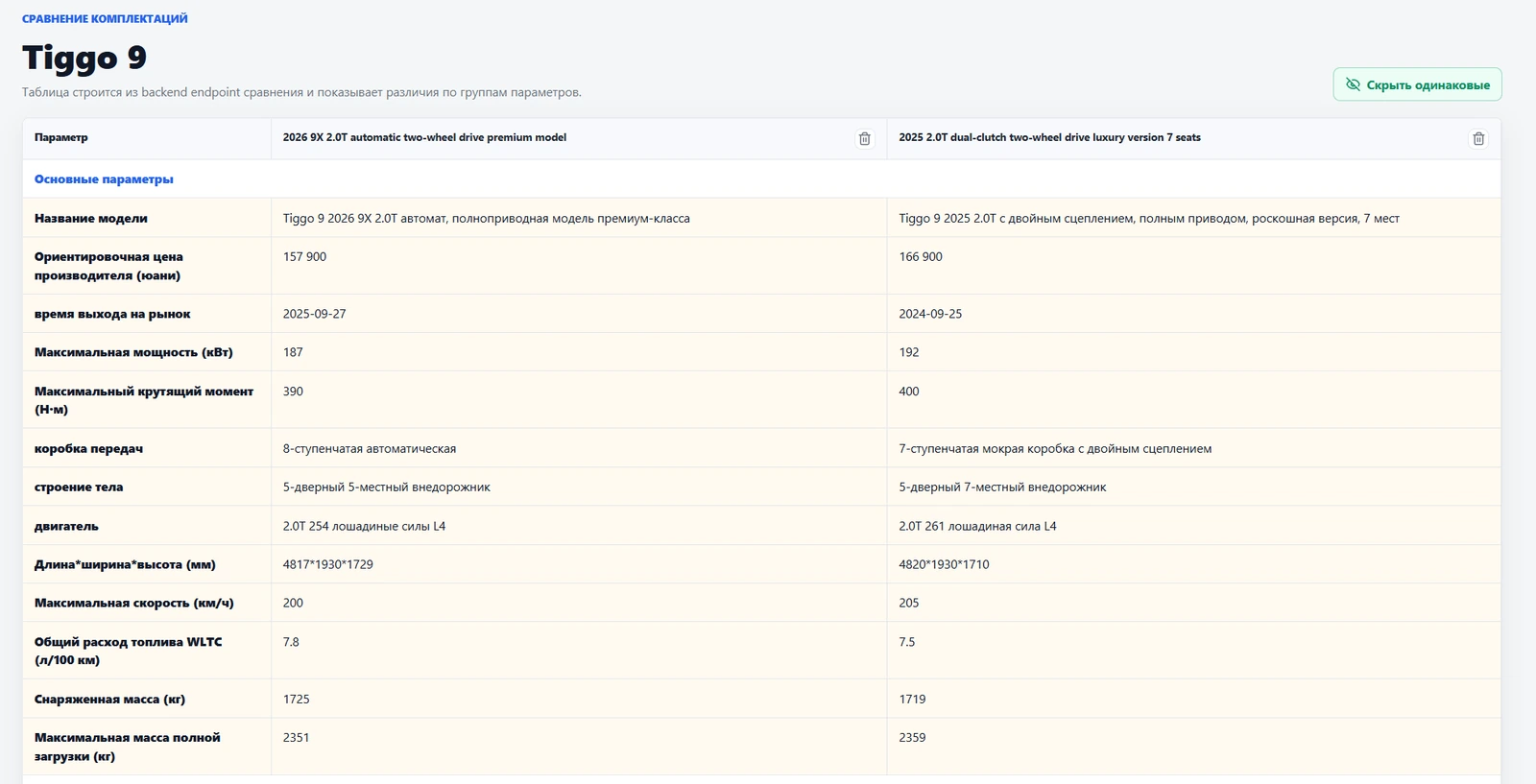Click the "строение тела" row label

pyautogui.click(x=79, y=487)
